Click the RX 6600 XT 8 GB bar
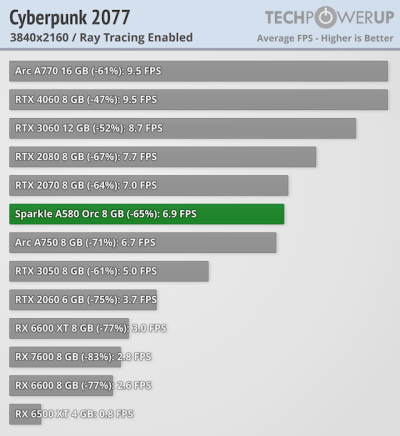This screenshot has width=400, height=436. 69,328
